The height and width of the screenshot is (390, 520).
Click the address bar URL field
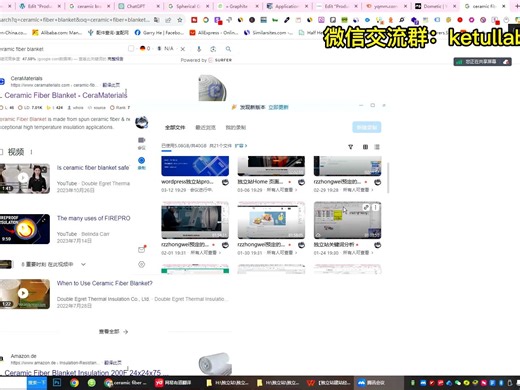point(75,20)
